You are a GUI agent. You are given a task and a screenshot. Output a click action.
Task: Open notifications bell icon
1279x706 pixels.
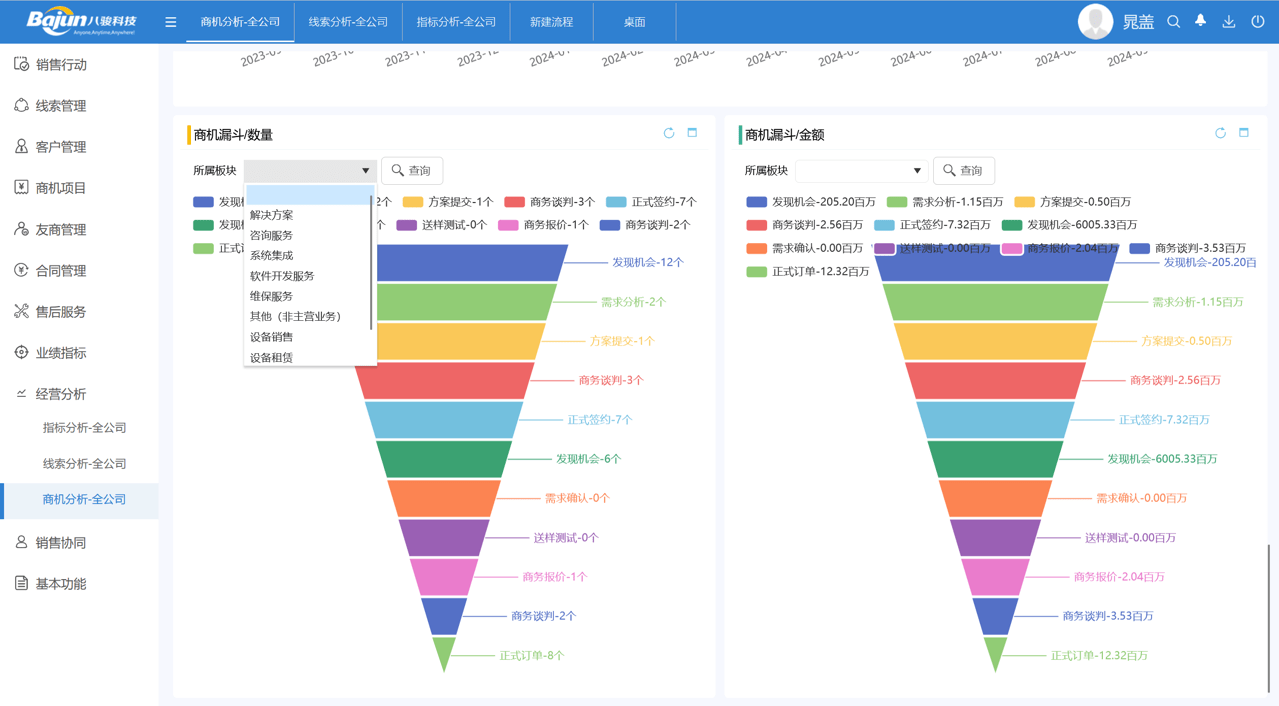[x=1201, y=21]
